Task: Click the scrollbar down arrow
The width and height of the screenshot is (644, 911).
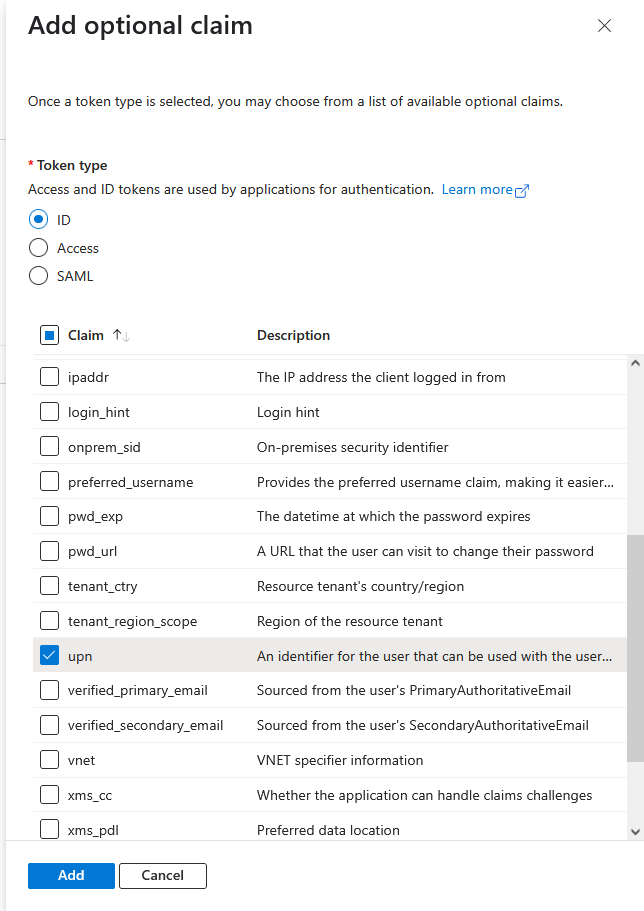Action: tap(635, 830)
